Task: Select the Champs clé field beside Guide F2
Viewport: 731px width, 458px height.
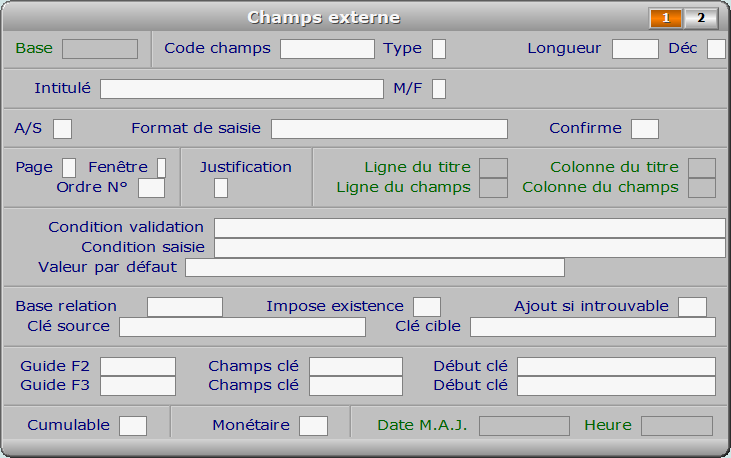Action: tap(356, 367)
